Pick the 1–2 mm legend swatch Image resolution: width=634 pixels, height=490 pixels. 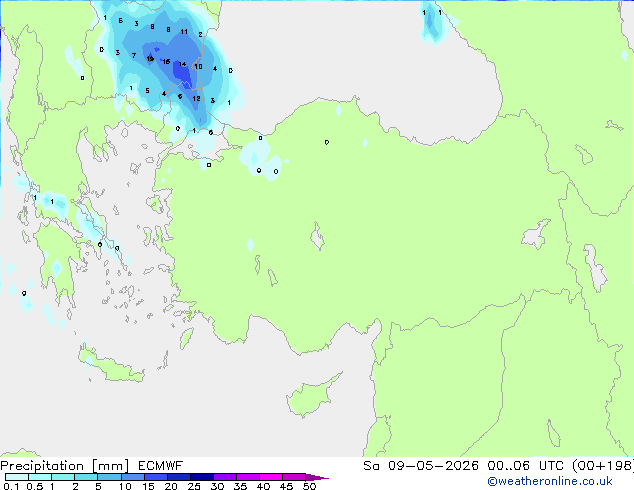click(63, 477)
